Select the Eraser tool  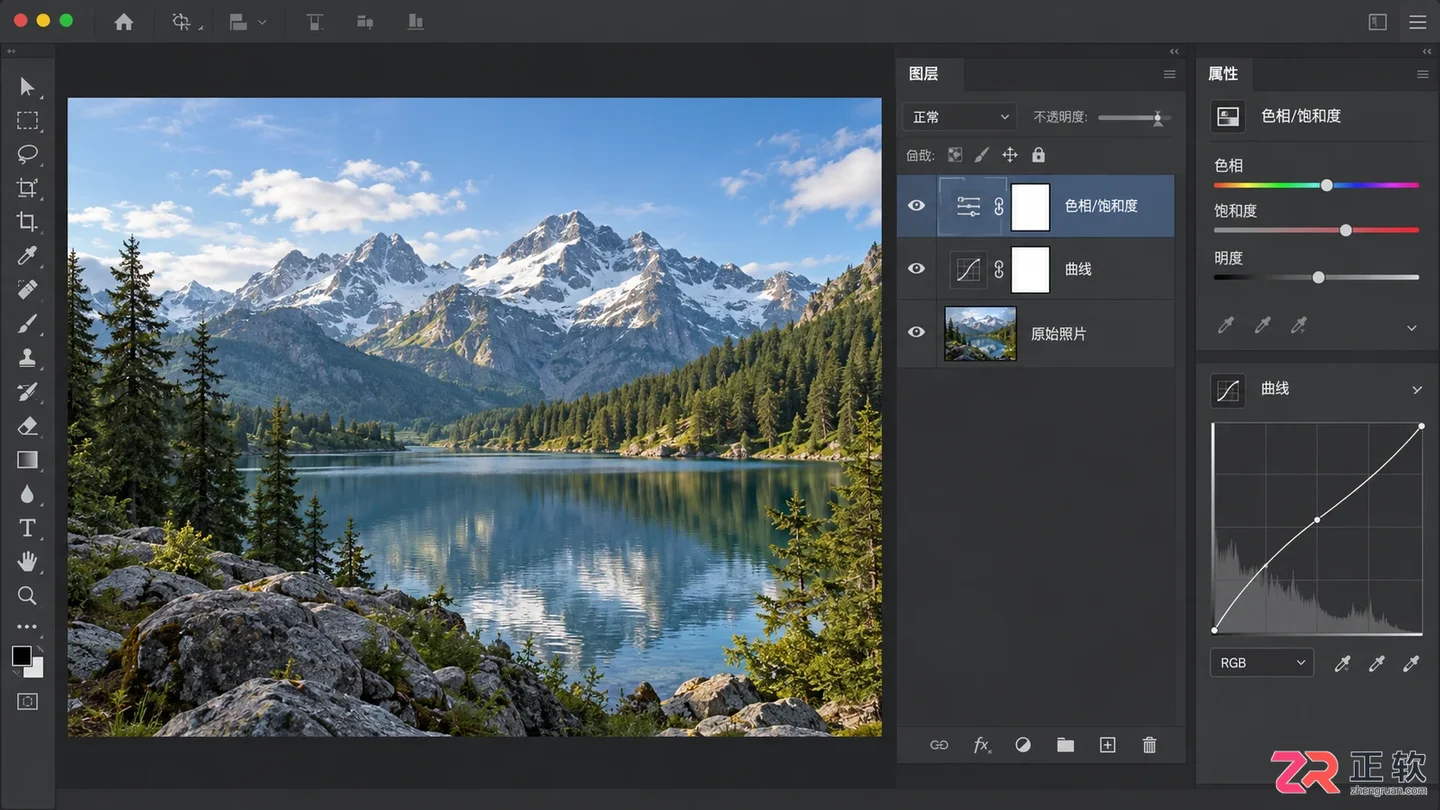coord(27,426)
